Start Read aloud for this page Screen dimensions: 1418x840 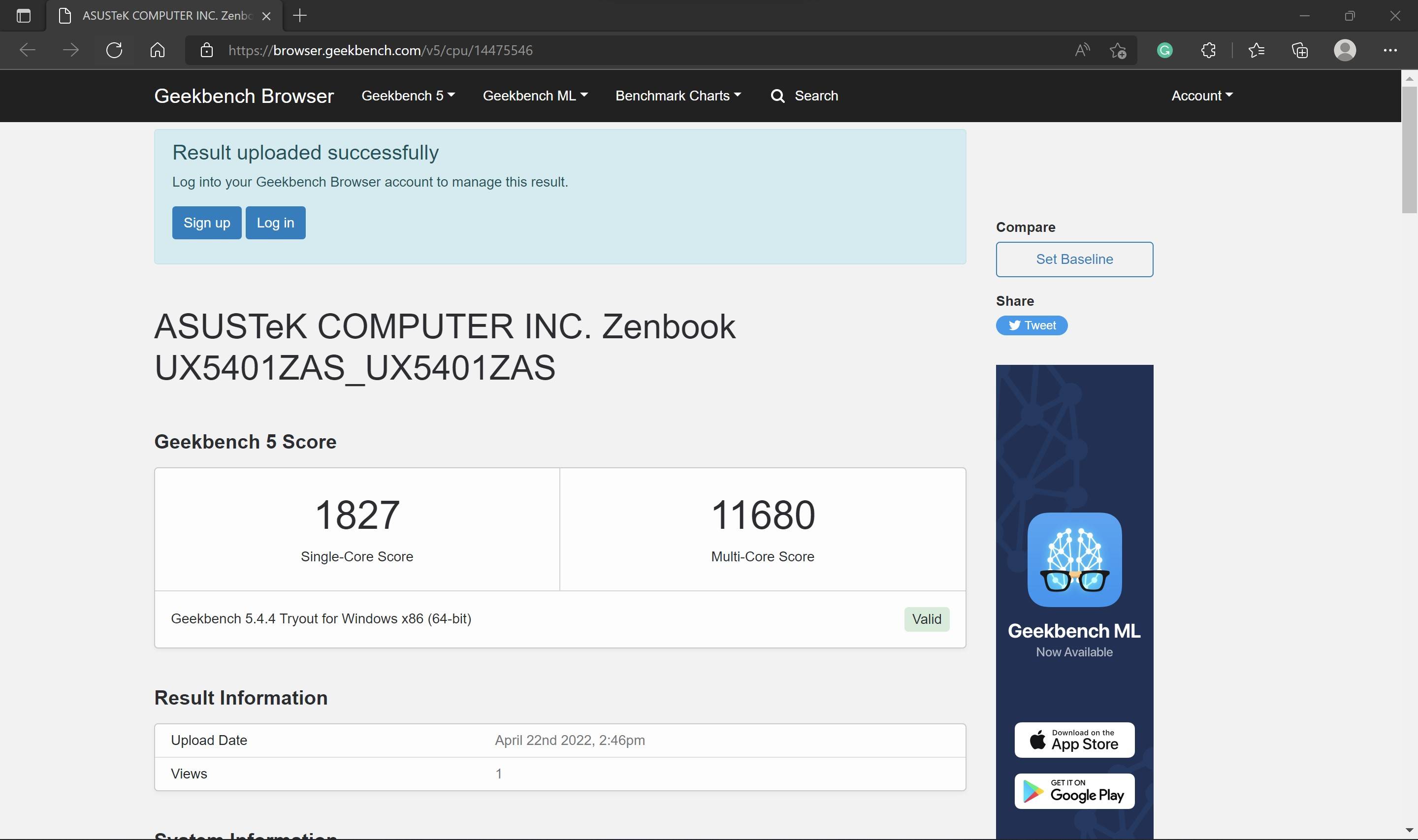tap(1082, 50)
